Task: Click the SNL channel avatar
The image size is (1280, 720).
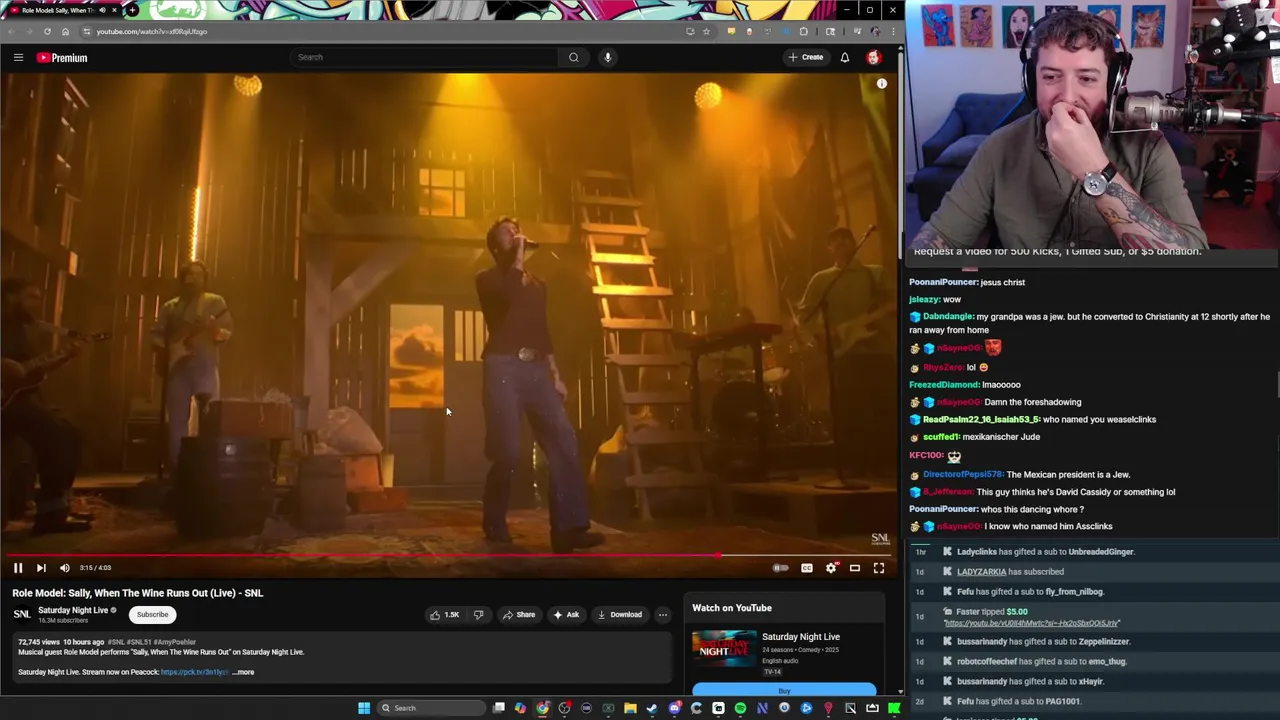Action: click(22, 615)
